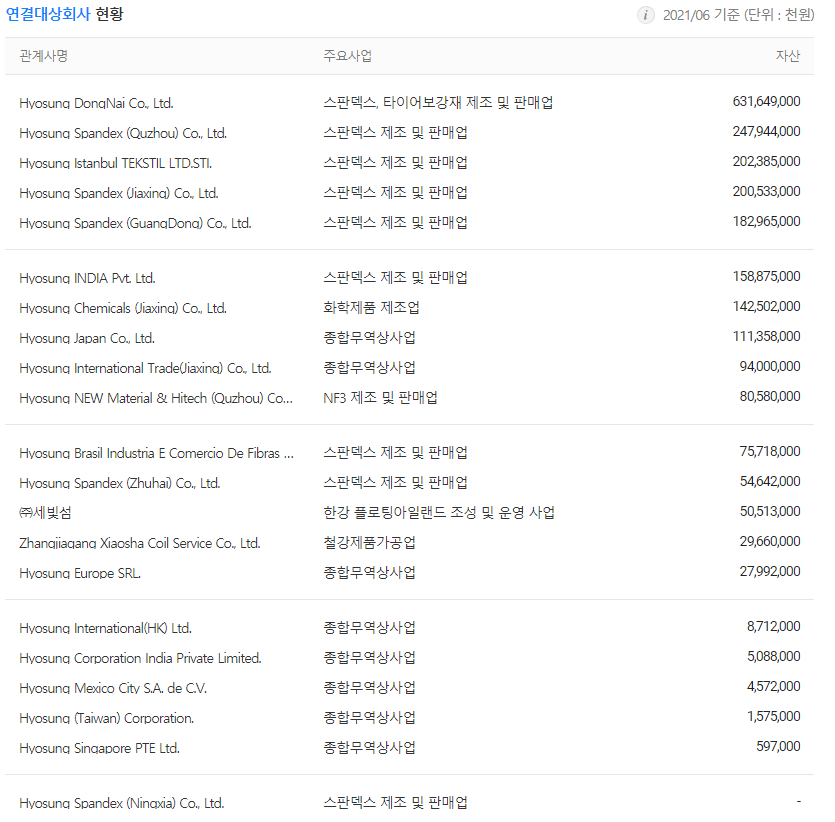Screen dimensions: 835x822
Task: Click asset value 1,575,000
Action: (773, 717)
